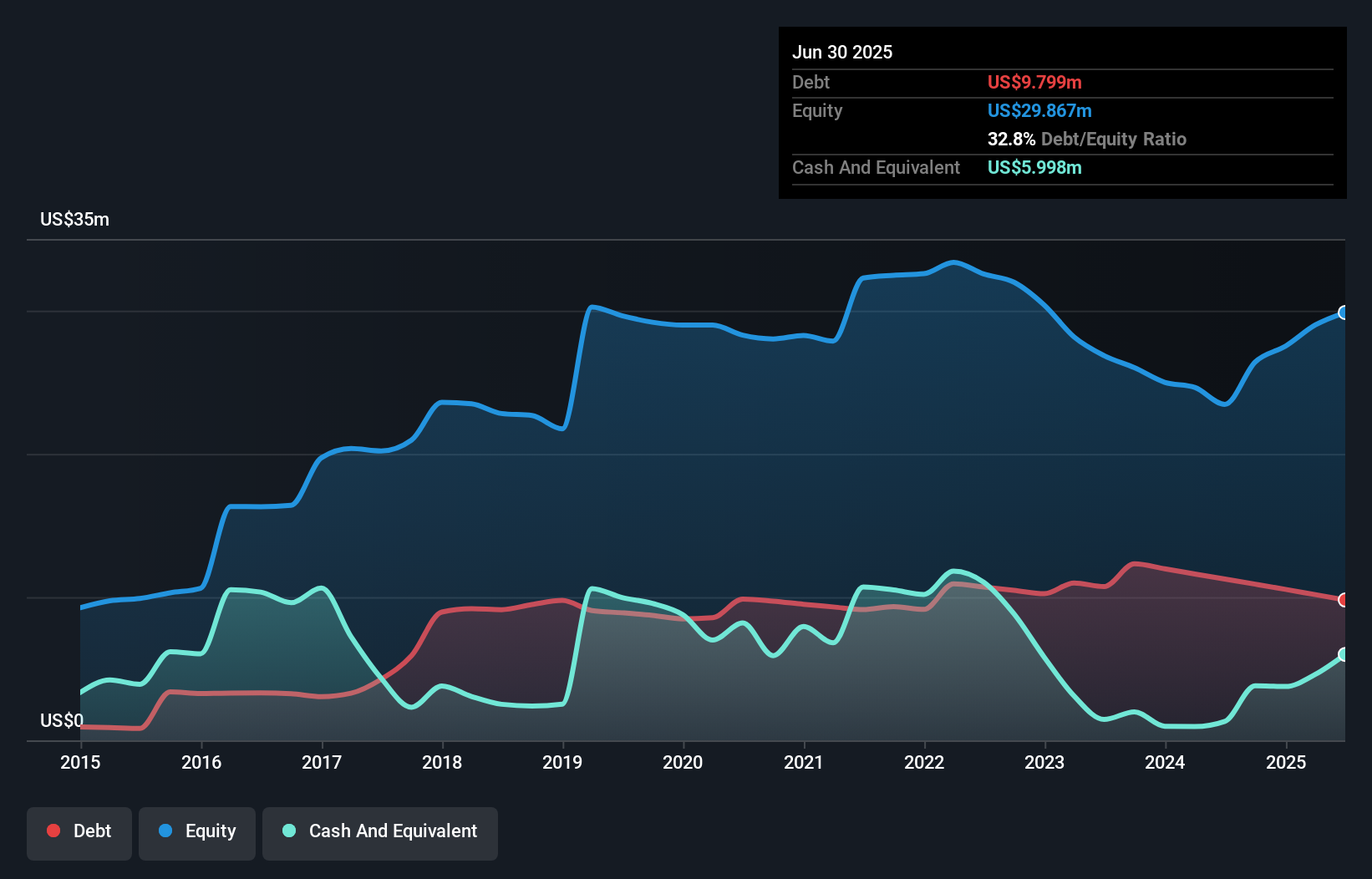Click the US$35m axis label
1372x879 pixels.
[74, 219]
